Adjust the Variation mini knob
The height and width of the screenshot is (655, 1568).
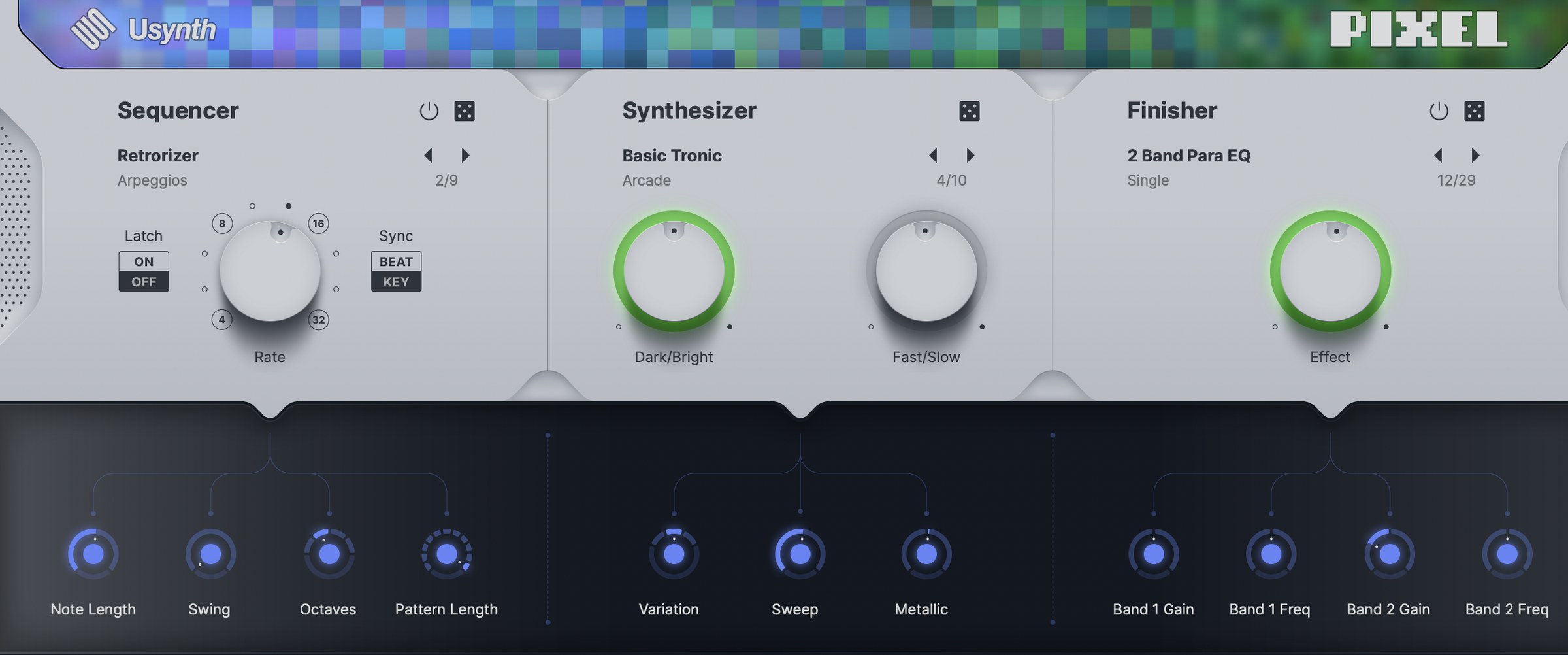pyautogui.click(x=674, y=554)
